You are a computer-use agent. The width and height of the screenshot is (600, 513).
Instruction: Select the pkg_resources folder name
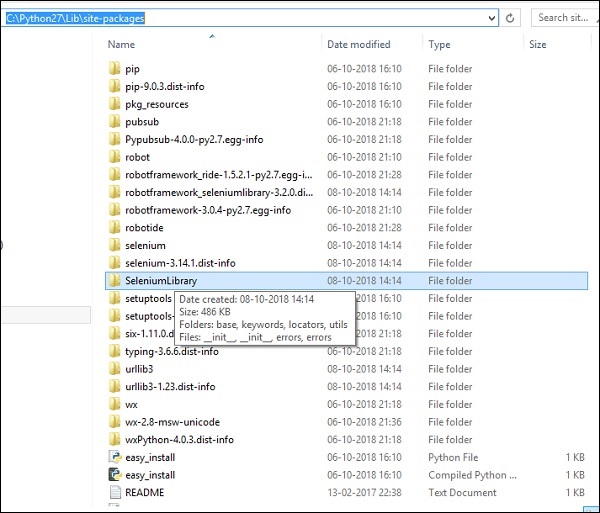pos(157,104)
